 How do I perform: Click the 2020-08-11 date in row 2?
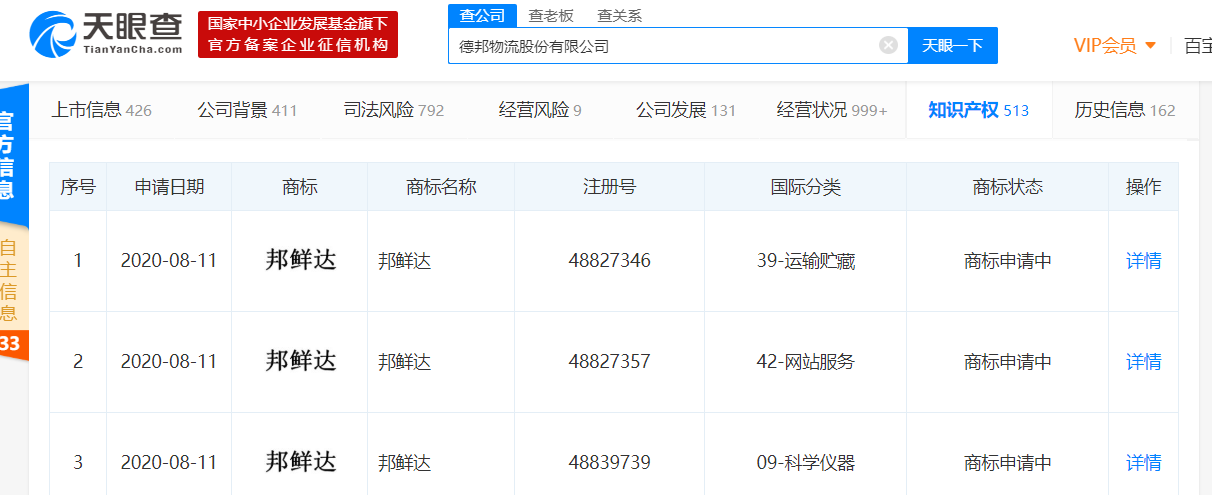pos(169,362)
